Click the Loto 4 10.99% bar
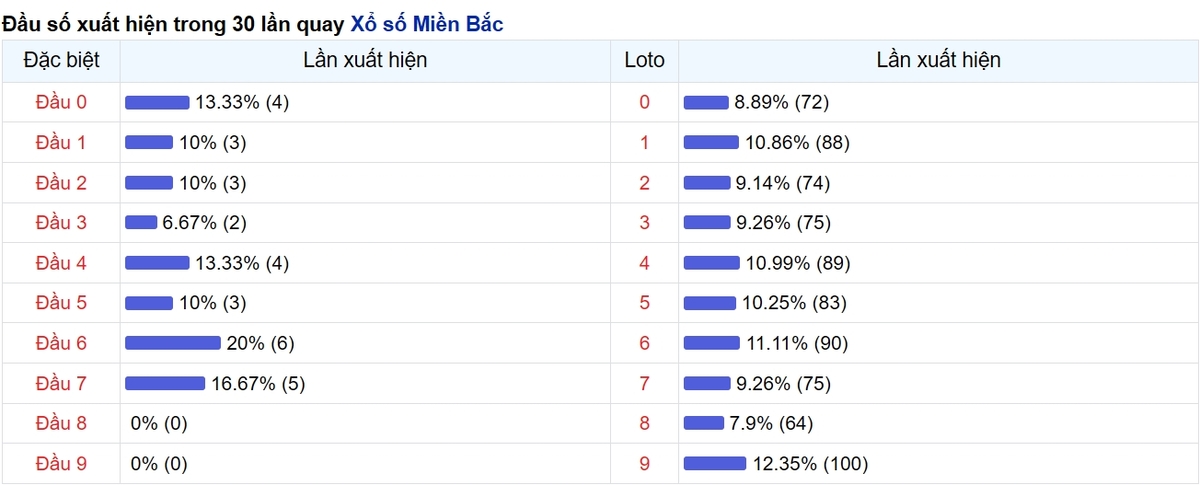Image resolution: width=1200 pixels, height=485 pixels. click(x=712, y=262)
